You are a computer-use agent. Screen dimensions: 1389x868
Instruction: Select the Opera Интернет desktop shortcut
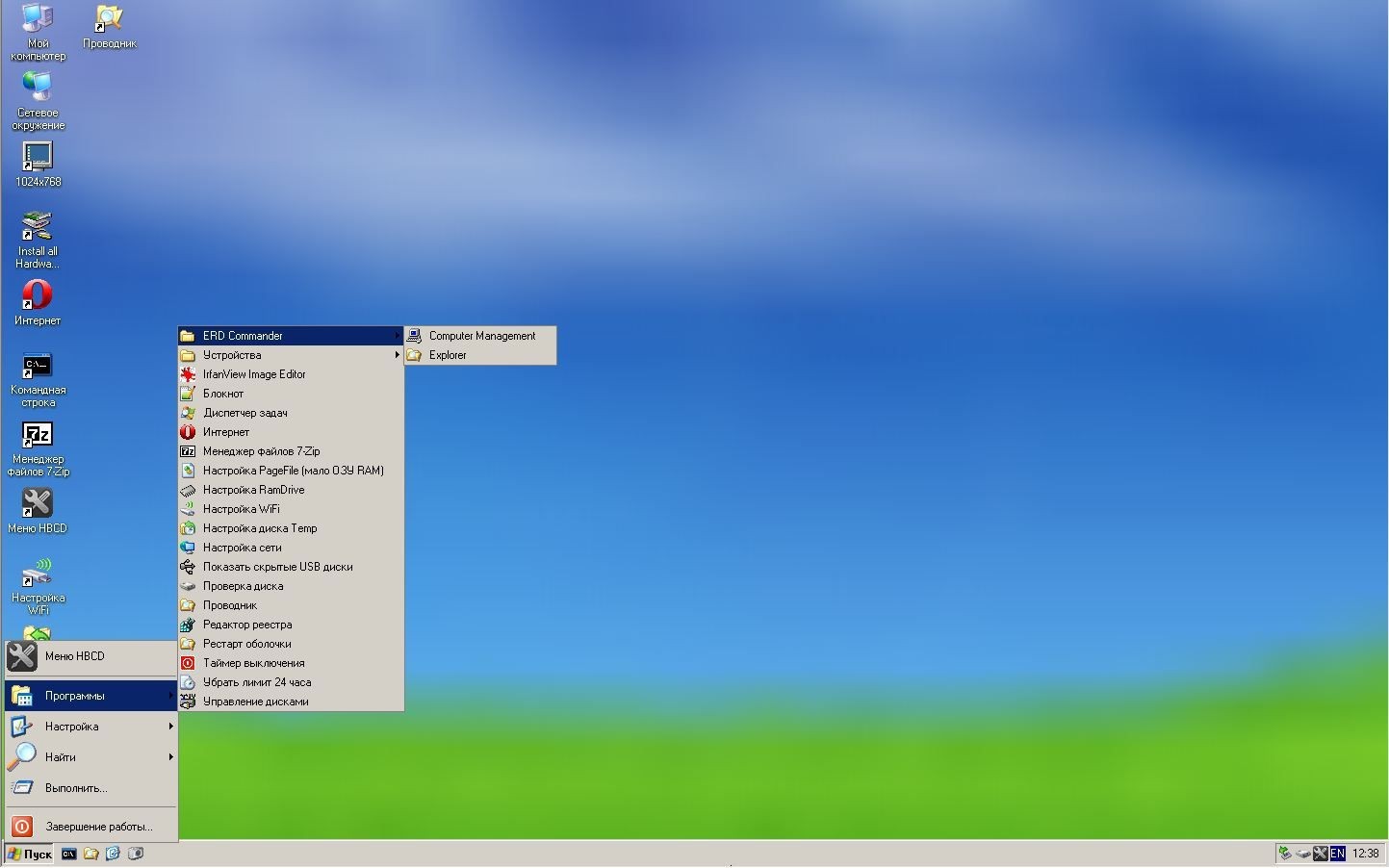38,303
